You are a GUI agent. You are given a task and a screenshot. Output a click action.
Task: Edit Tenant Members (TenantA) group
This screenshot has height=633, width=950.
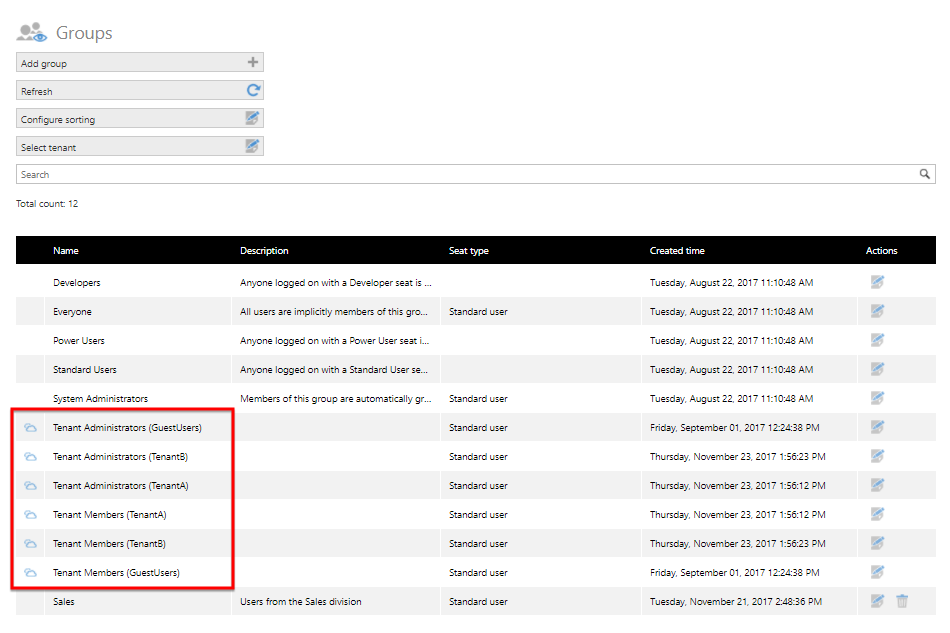pos(877,514)
